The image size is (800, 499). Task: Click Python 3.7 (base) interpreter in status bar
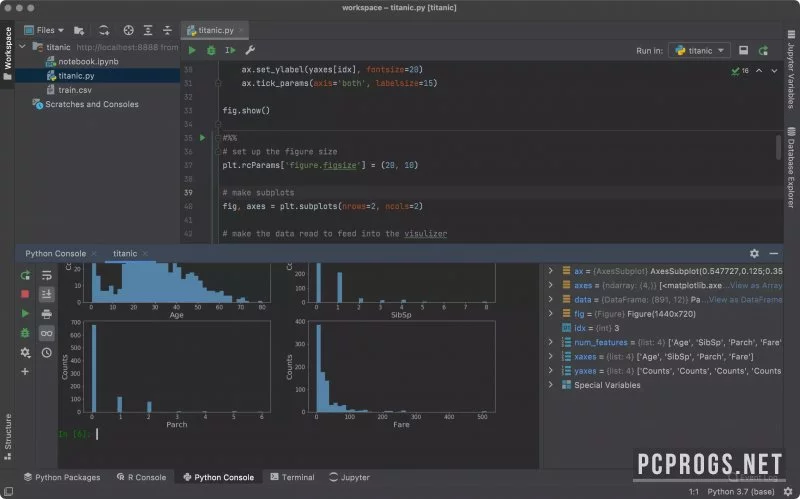pos(741,492)
